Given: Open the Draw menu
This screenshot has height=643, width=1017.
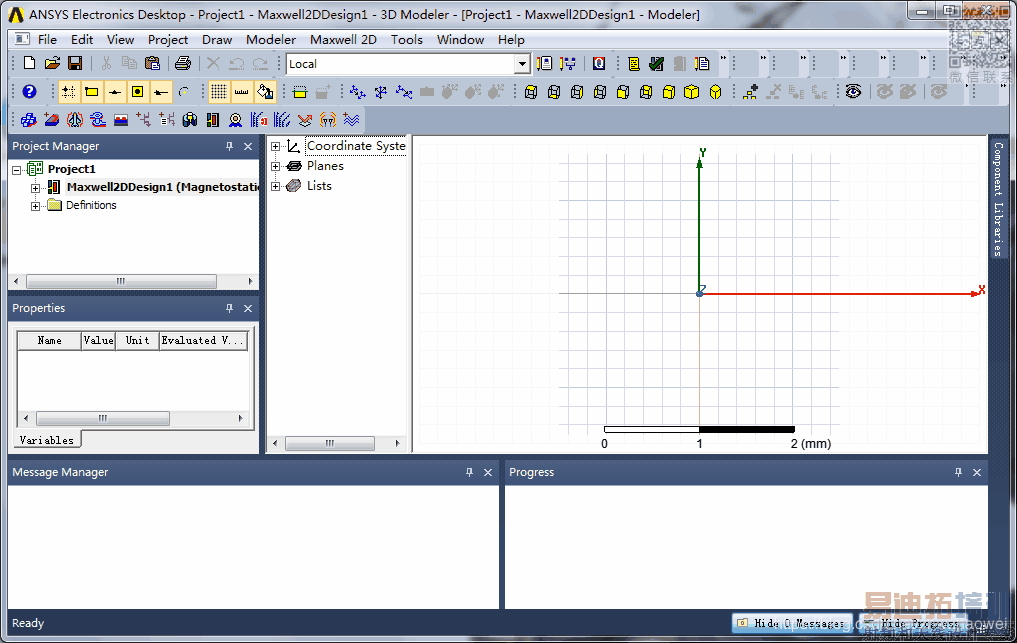Looking at the screenshot, I should coord(217,40).
